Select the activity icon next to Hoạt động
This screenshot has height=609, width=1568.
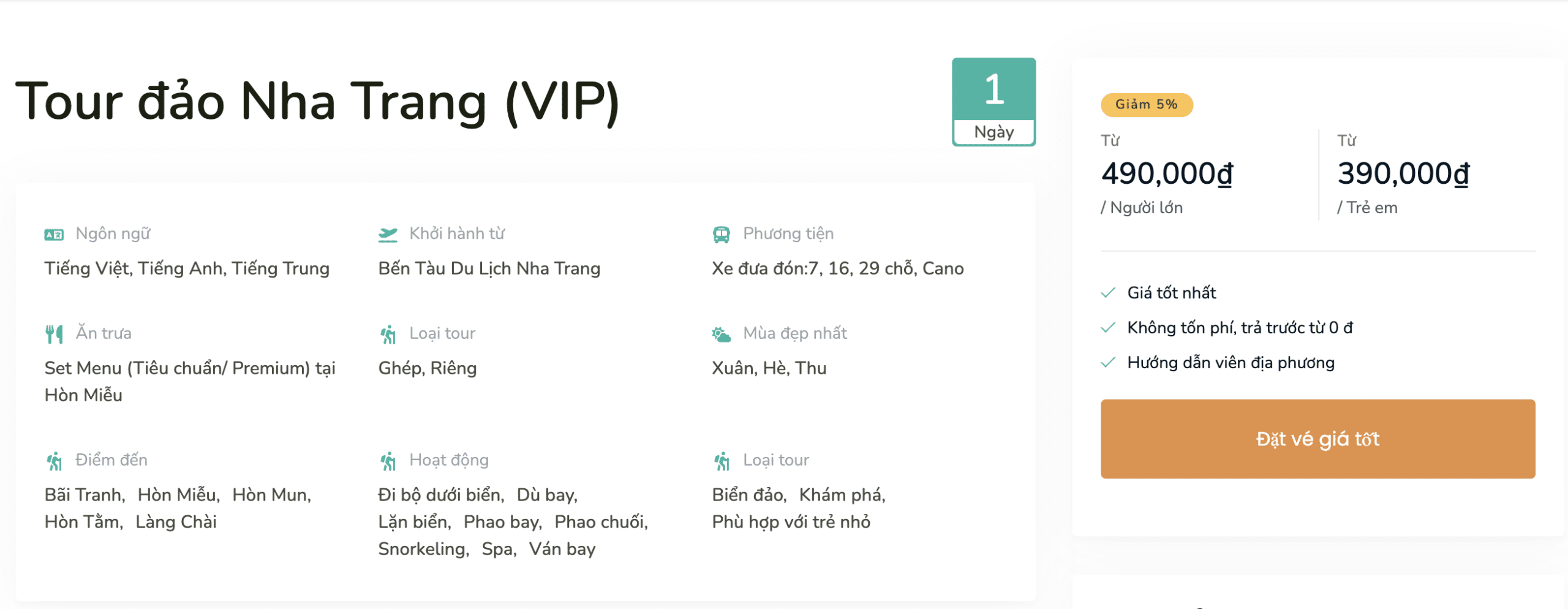pos(388,460)
